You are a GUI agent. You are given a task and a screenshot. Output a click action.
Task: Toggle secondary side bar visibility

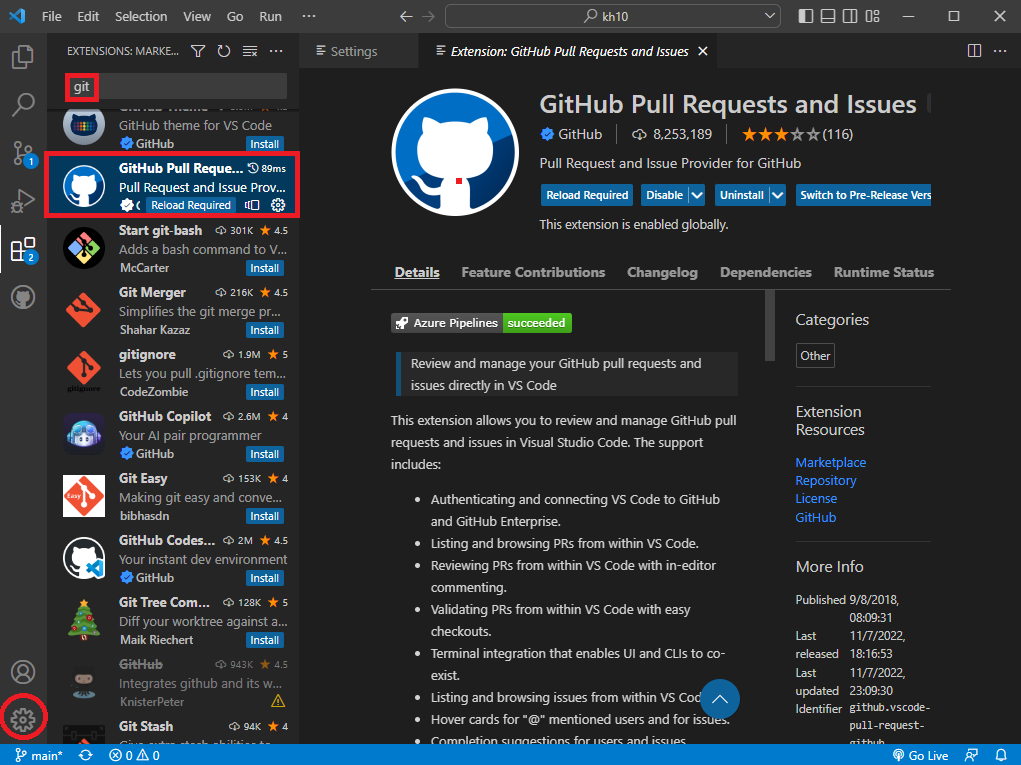(x=850, y=16)
